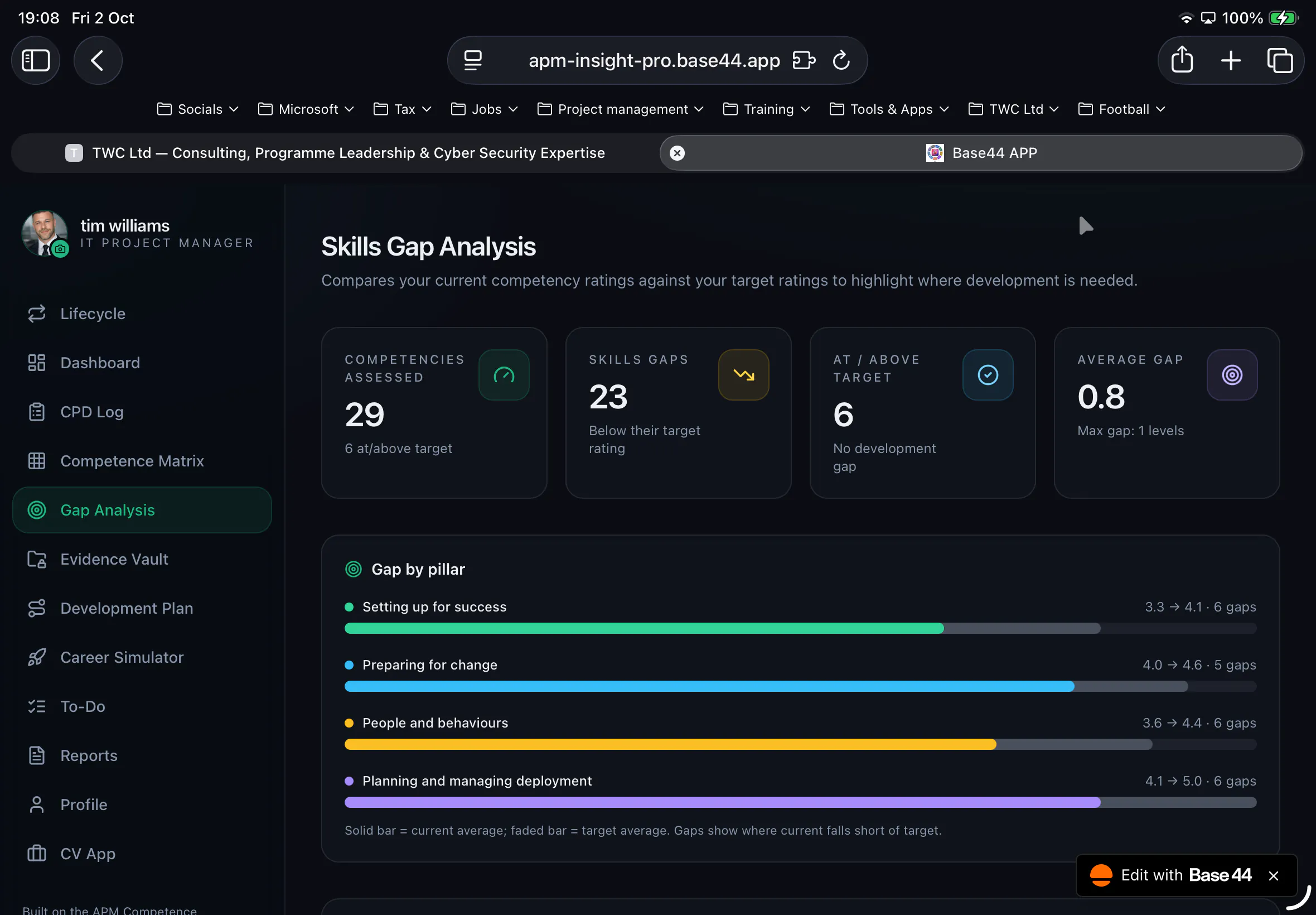Tap the camera badge on profile photo
The height and width of the screenshot is (915, 1316).
point(60,249)
